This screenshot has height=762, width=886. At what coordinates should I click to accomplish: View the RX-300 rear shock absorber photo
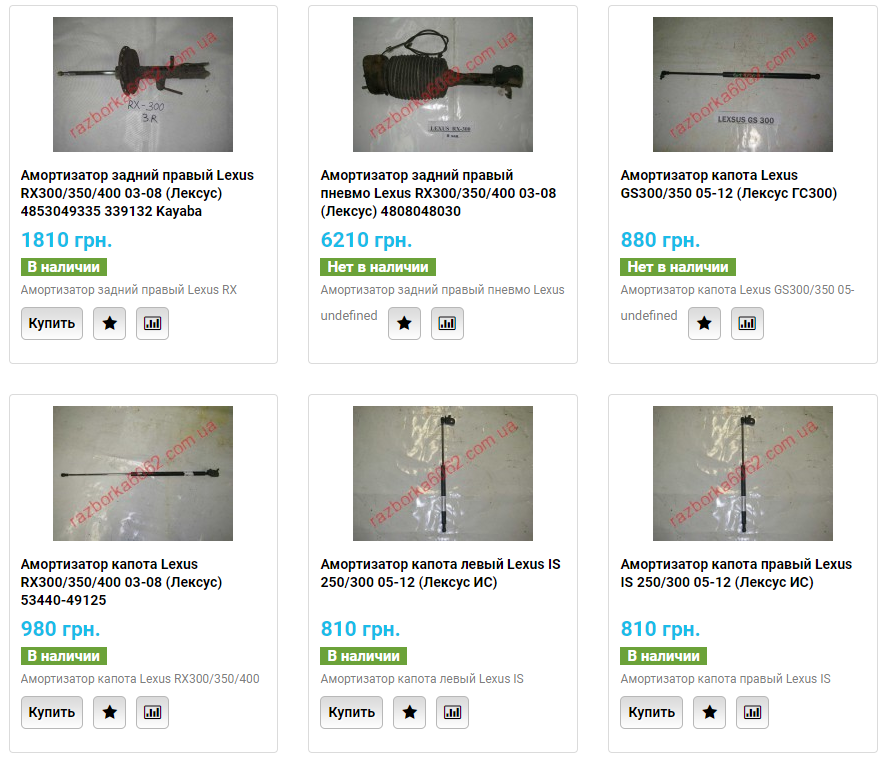143,84
